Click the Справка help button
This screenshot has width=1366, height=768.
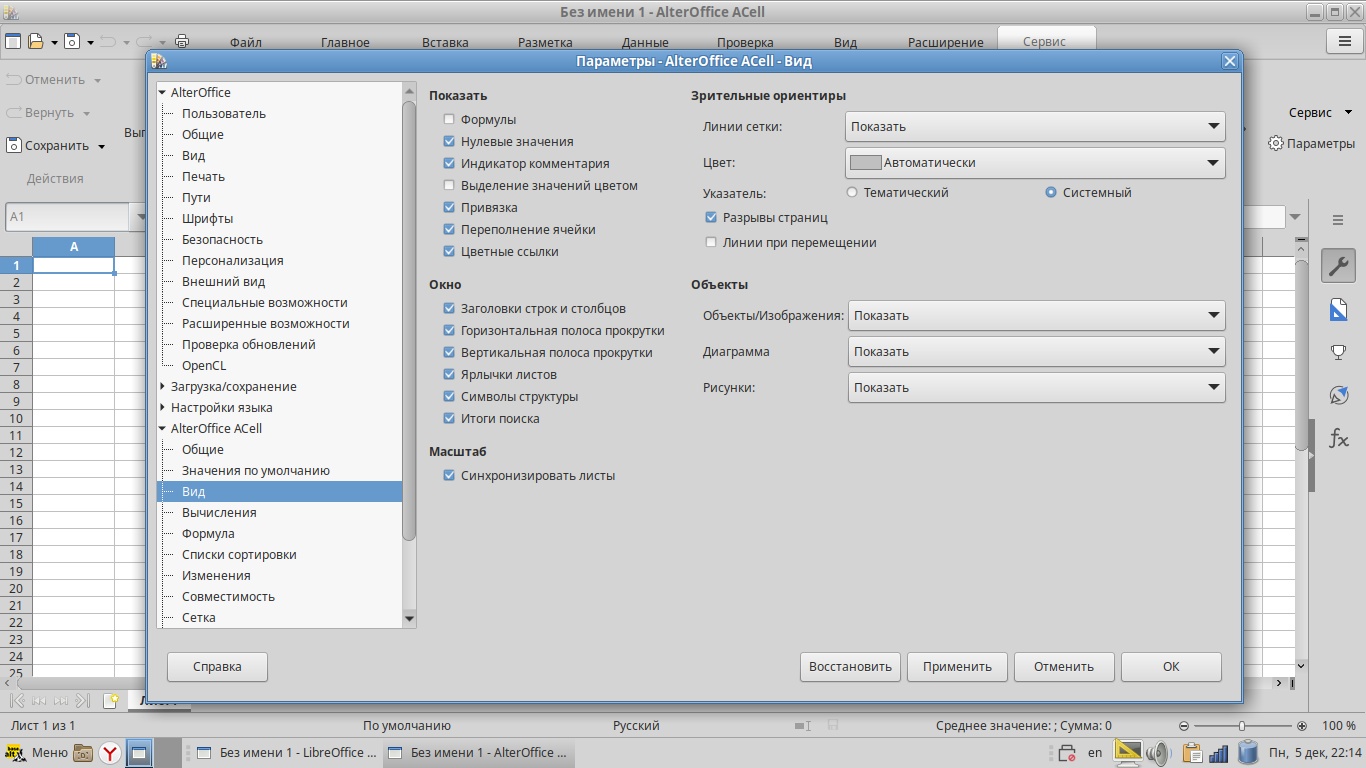[x=217, y=666]
